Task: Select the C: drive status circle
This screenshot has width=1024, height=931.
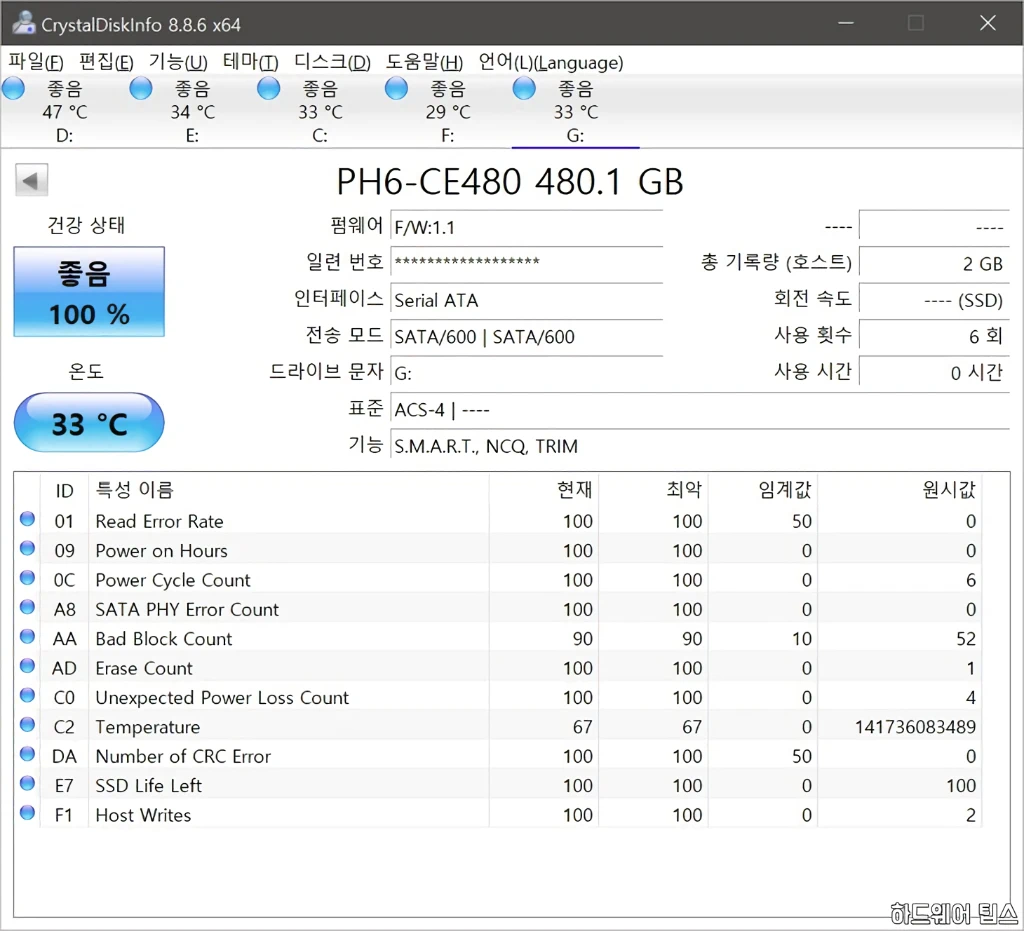Action: pos(268,88)
